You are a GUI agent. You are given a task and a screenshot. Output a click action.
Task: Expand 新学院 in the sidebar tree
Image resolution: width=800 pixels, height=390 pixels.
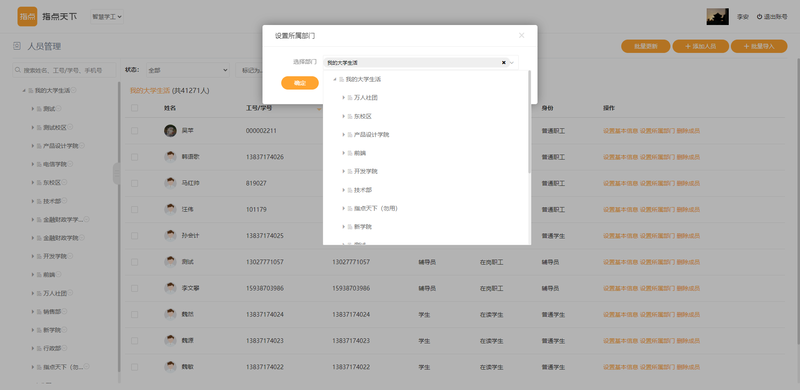33,330
